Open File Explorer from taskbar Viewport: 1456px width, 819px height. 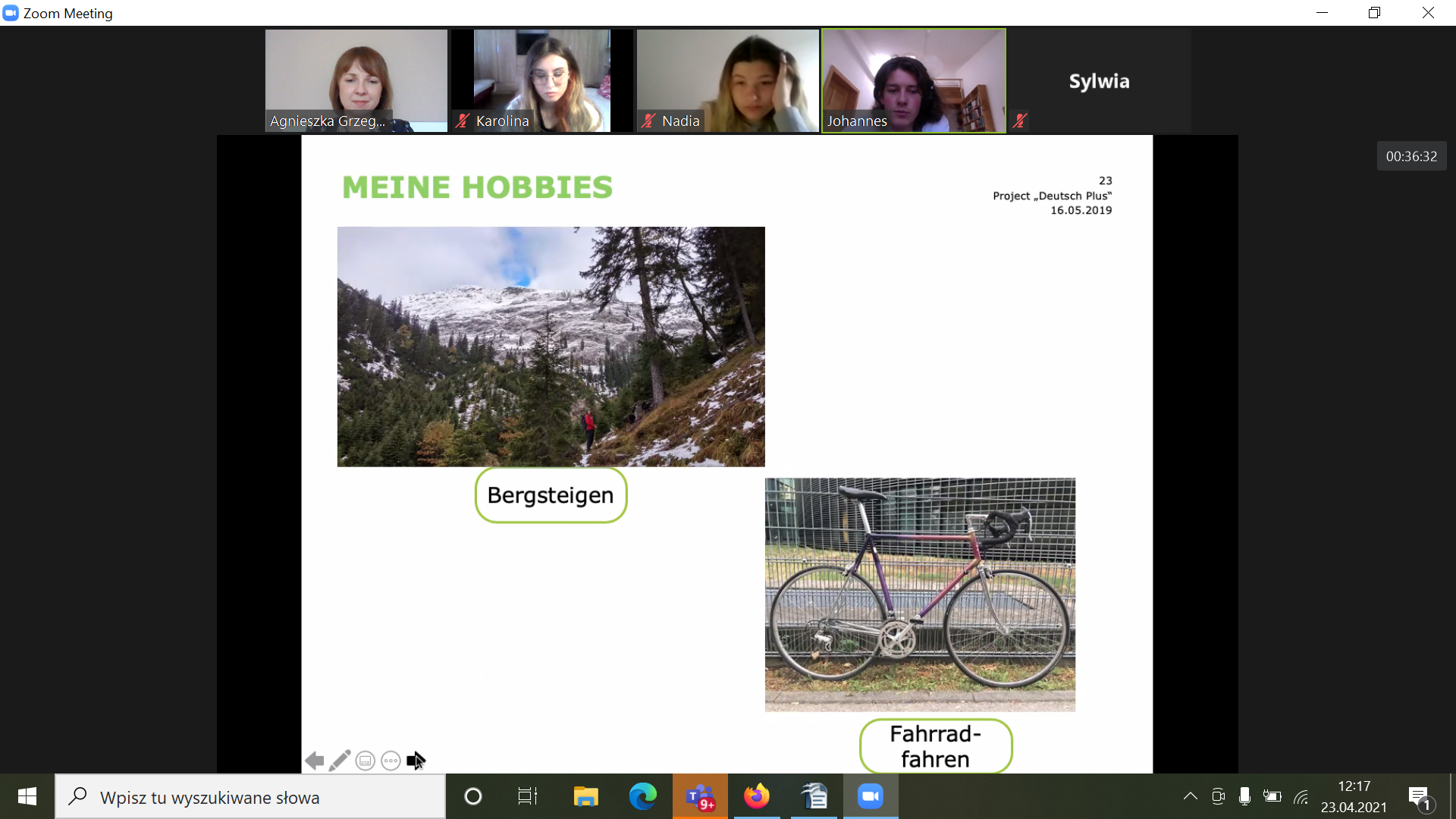(x=585, y=796)
